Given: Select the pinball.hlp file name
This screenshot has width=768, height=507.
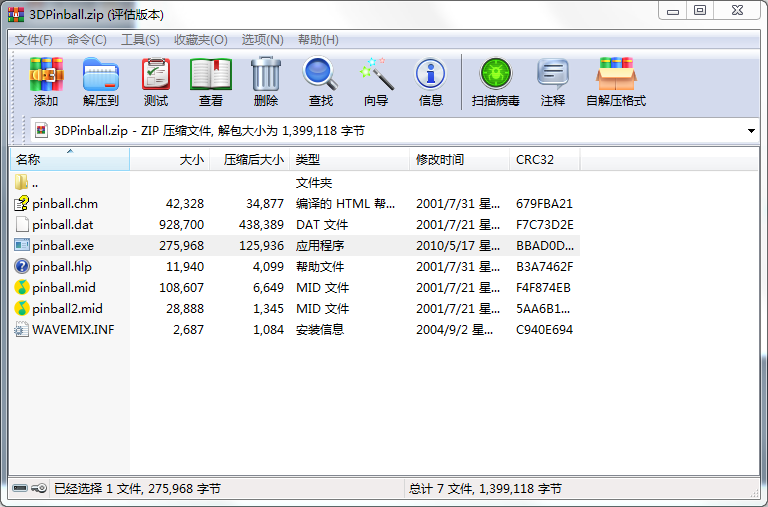Looking at the screenshot, I should point(62,267).
